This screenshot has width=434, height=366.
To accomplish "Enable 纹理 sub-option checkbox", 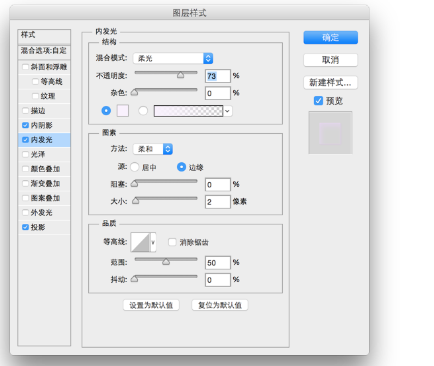I will click(35, 96).
